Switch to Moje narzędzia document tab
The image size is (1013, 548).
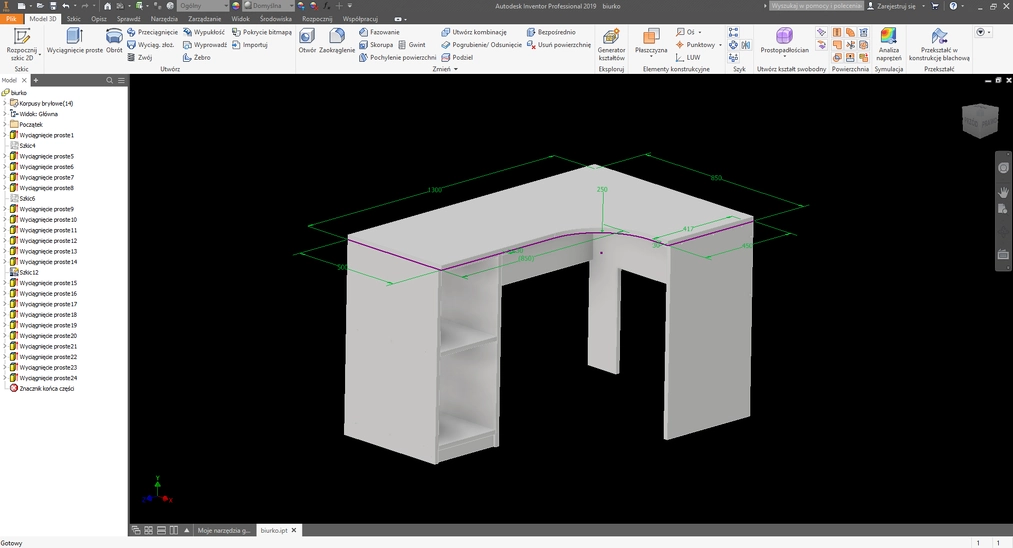click(x=224, y=530)
